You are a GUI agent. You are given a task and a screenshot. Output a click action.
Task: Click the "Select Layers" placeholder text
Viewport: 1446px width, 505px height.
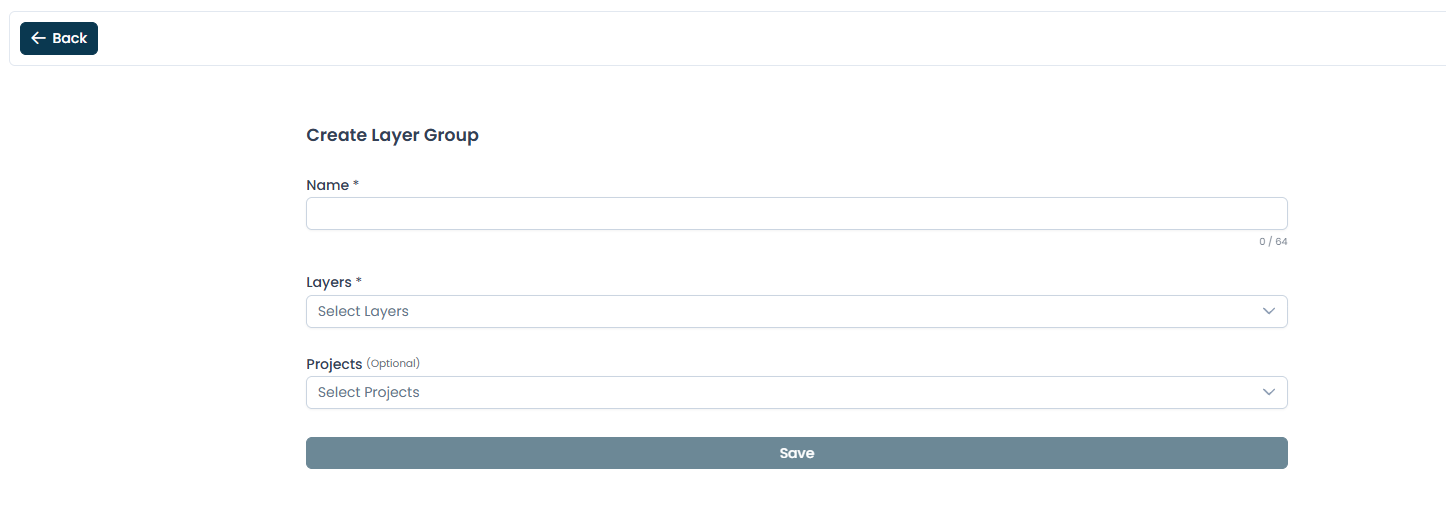tap(363, 311)
